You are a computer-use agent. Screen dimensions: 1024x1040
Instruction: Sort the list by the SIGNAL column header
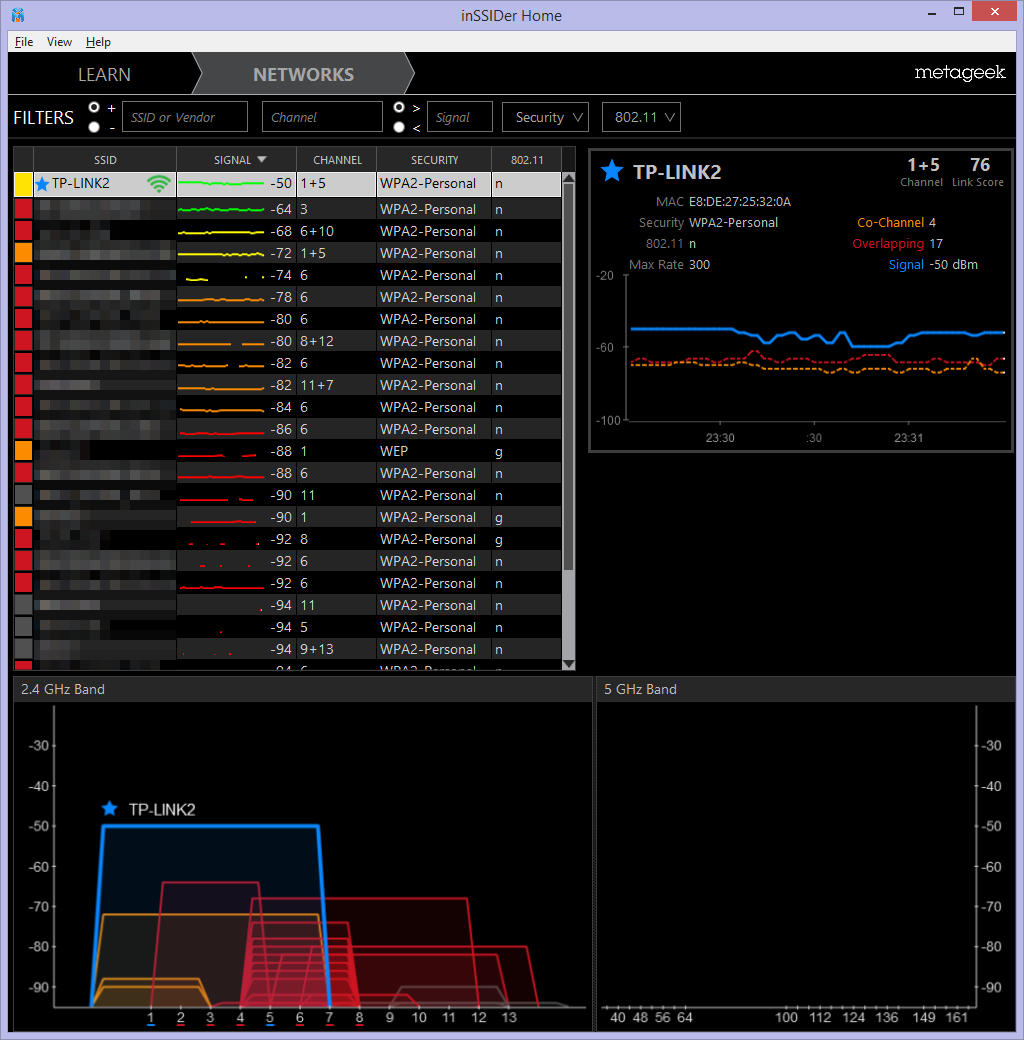click(x=235, y=160)
